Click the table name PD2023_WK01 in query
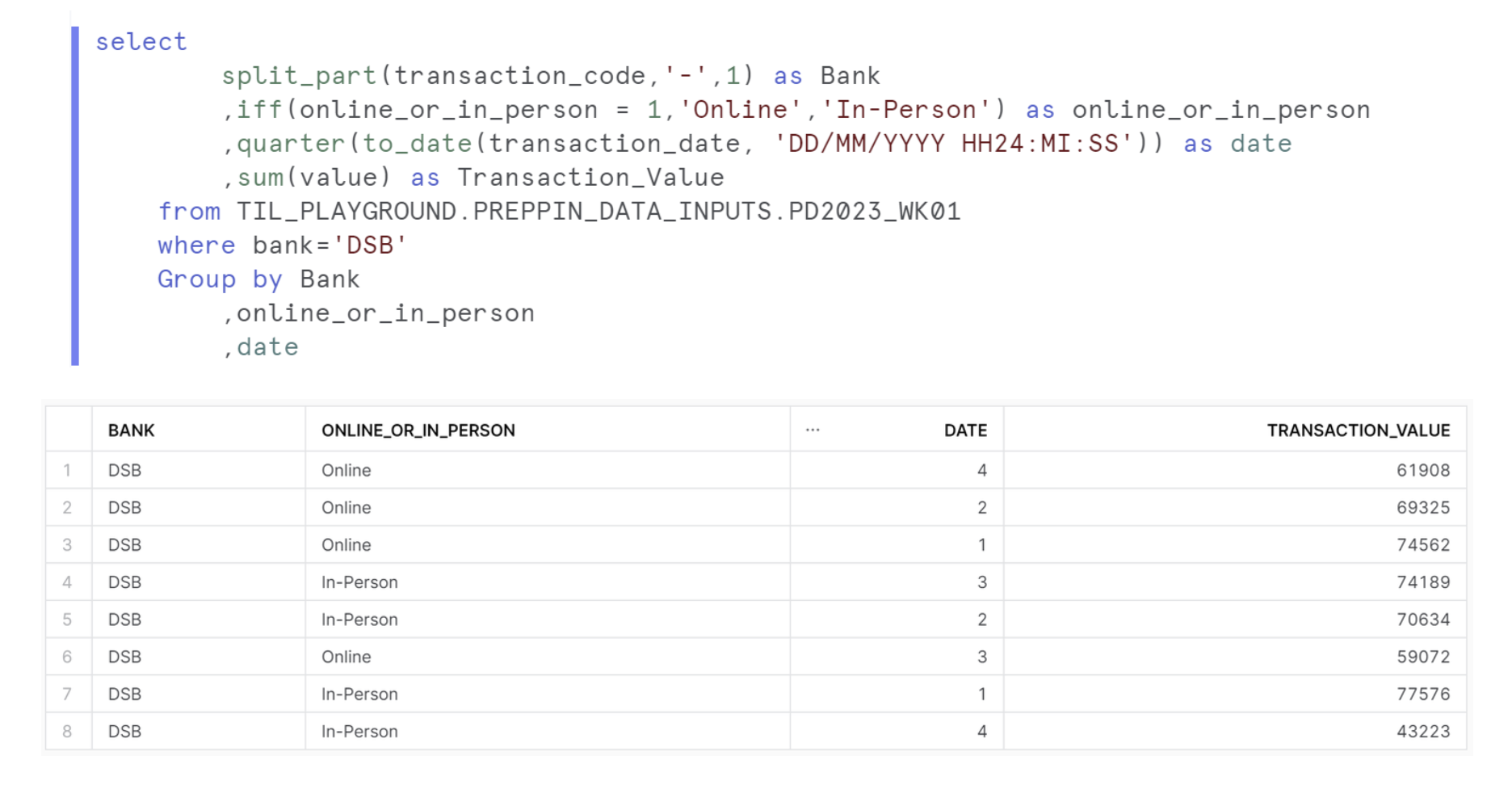 (x=874, y=212)
